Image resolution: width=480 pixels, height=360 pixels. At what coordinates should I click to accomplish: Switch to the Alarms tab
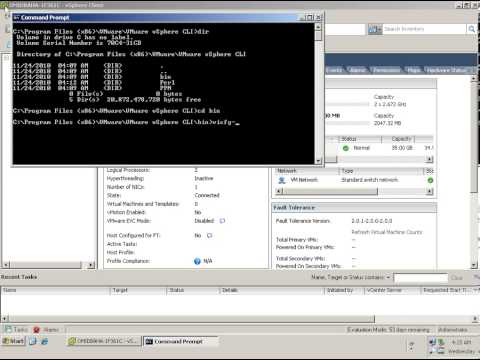click(357, 70)
